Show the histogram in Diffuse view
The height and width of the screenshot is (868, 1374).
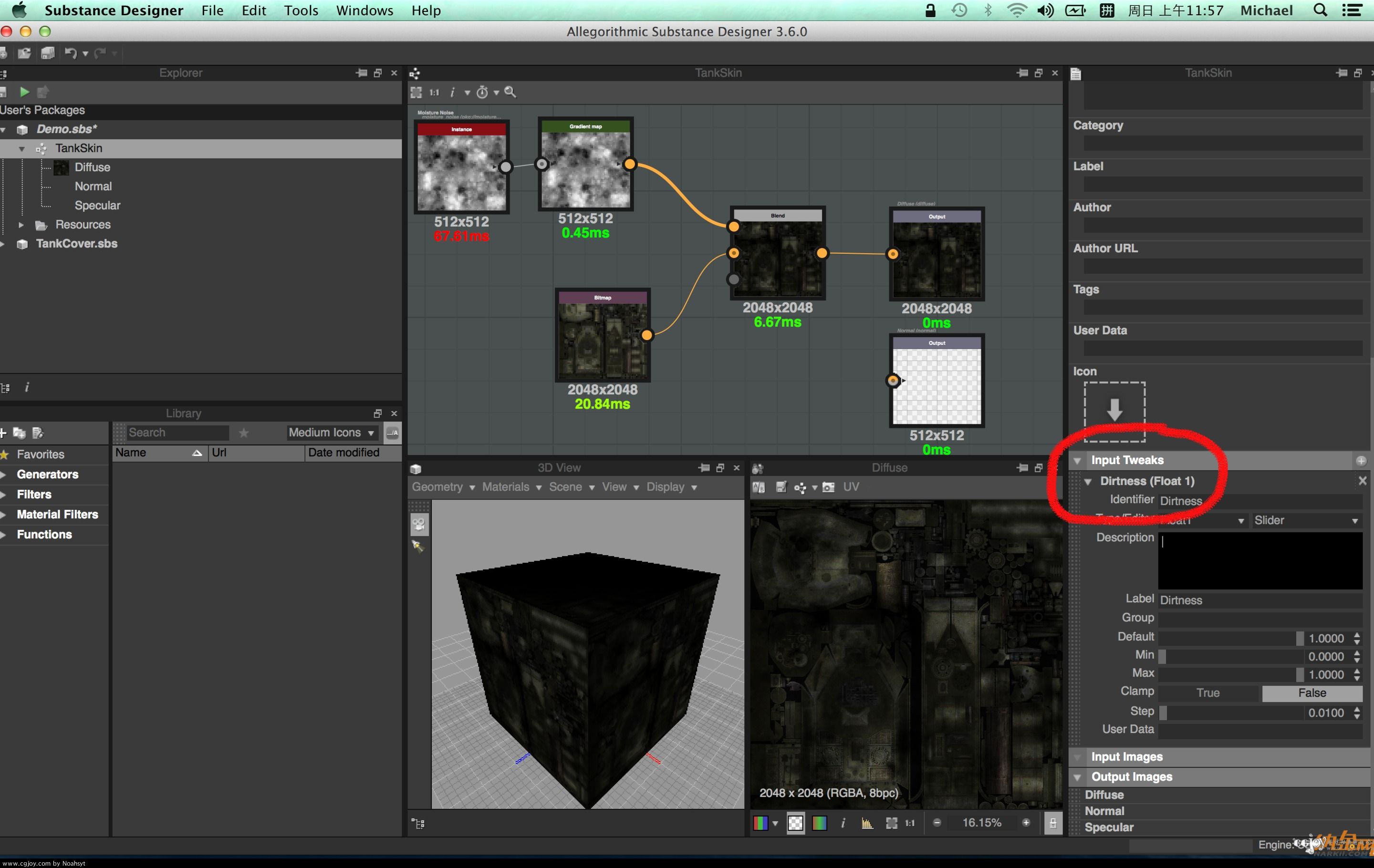coord(867,823)
